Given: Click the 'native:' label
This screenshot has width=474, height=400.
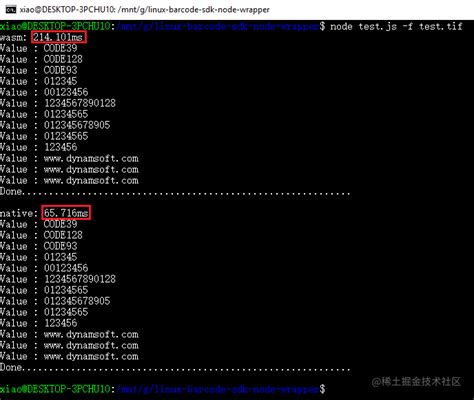Looking at the screenshot, I should tap(19, 213).
